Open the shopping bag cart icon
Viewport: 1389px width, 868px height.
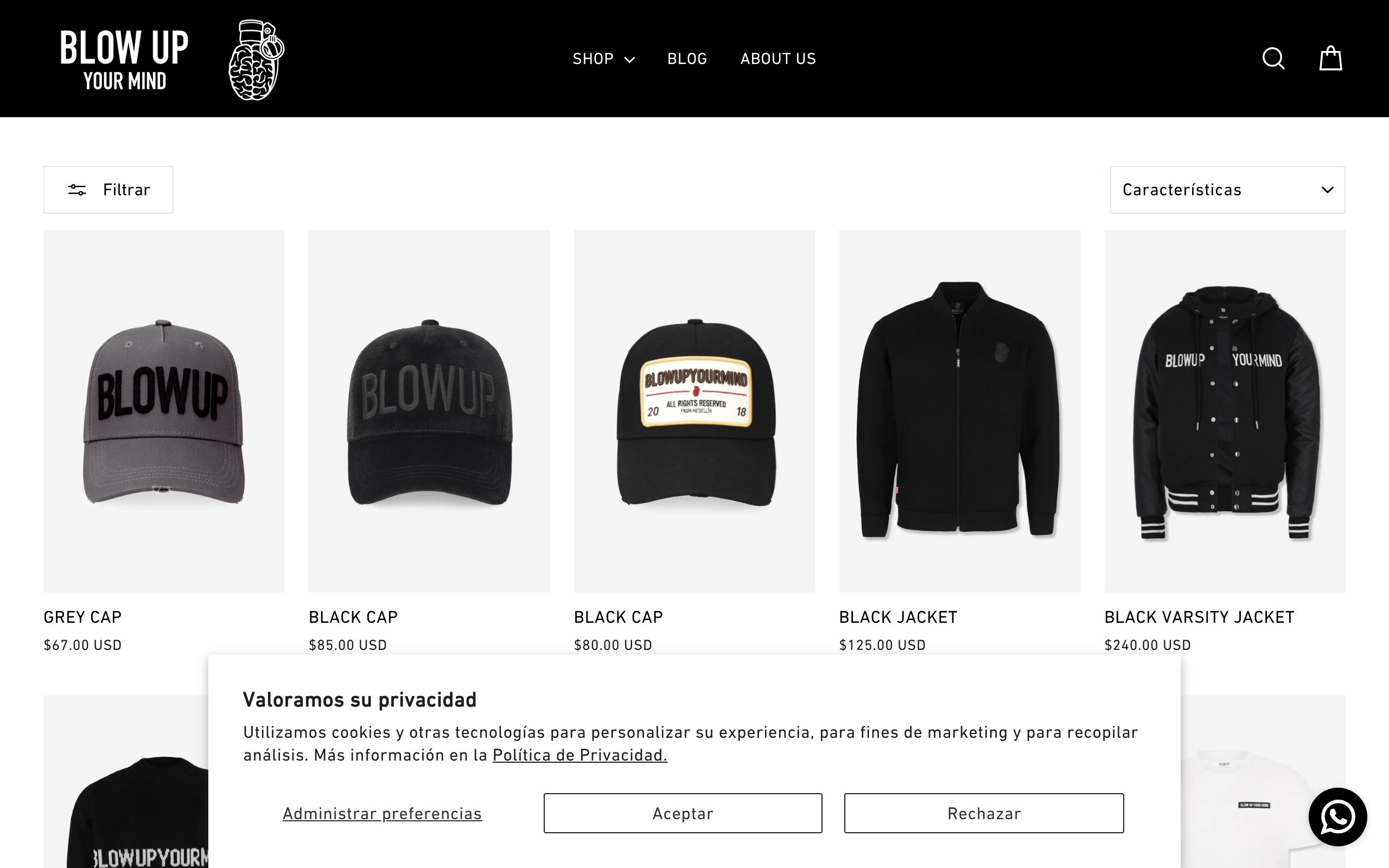tap(1330, 59)
